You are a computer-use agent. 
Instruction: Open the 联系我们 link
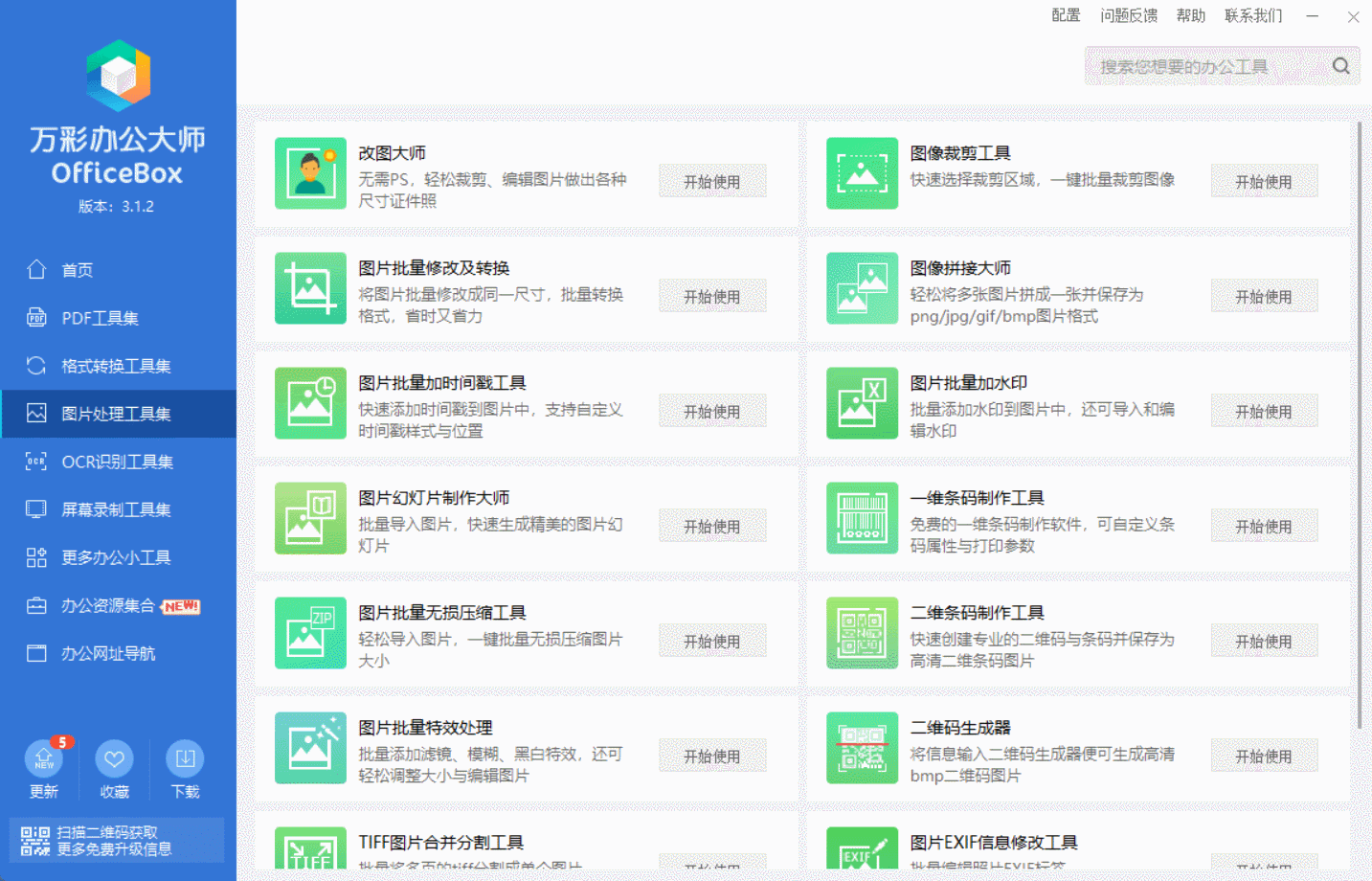[1253, 15]
